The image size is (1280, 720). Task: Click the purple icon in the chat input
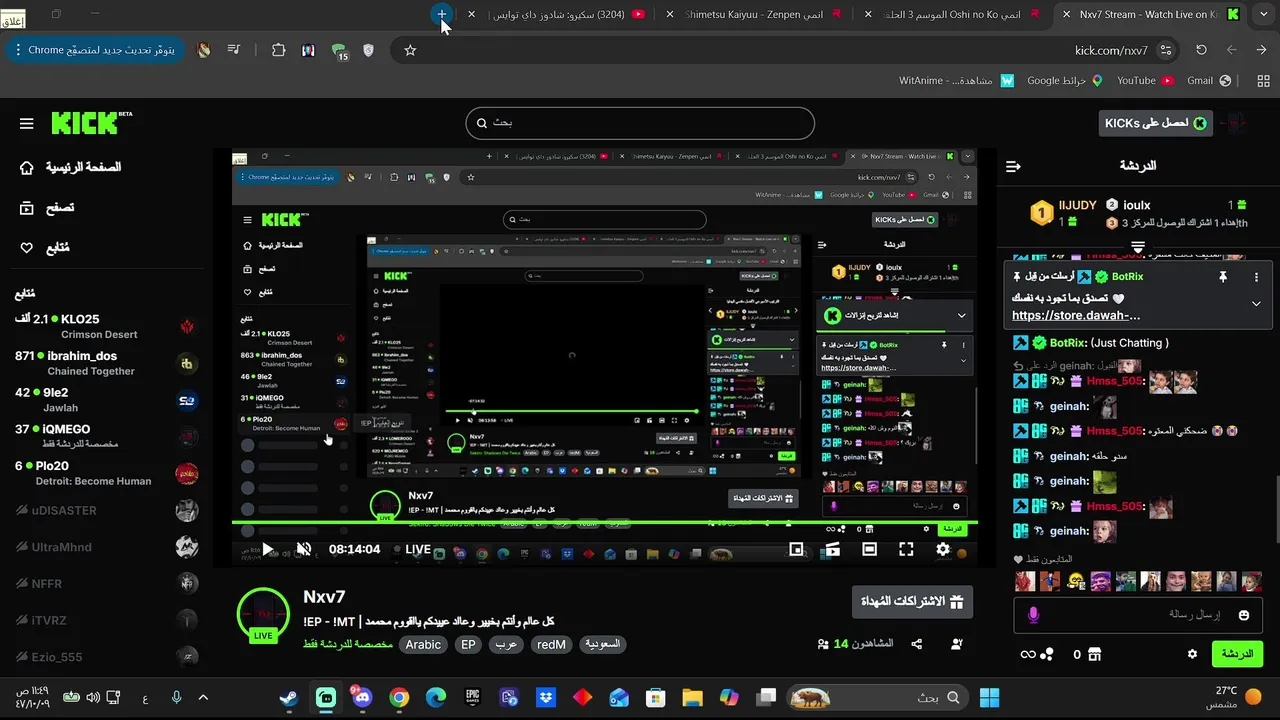pyautogui.click(x=1033, y=615)
